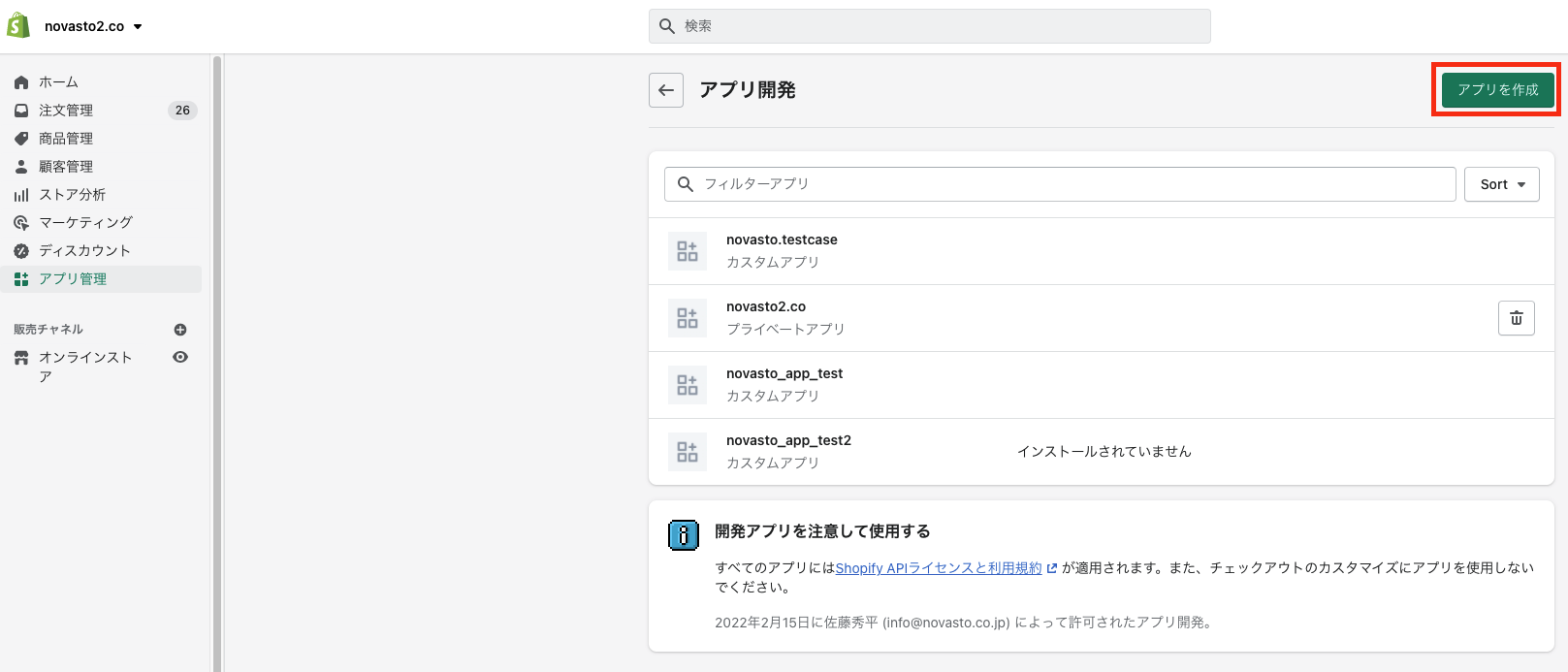Click the top 検索 search field
Screen dimensions: 1568x672
[x=929, y=26]
